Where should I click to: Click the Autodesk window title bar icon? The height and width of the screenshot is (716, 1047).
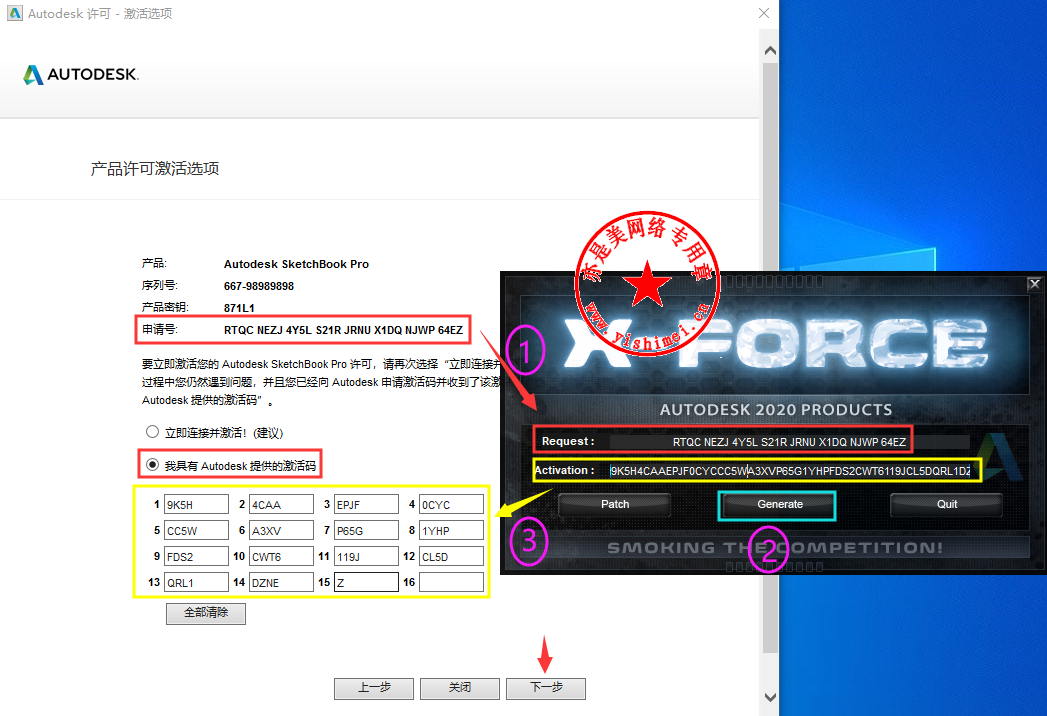[x=15, y=13]
